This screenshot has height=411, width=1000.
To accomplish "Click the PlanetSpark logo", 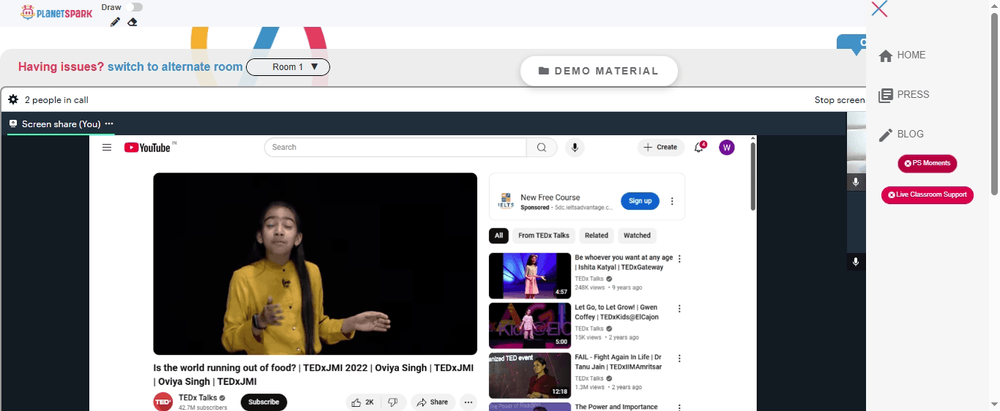I will click(x=56, y=12).
